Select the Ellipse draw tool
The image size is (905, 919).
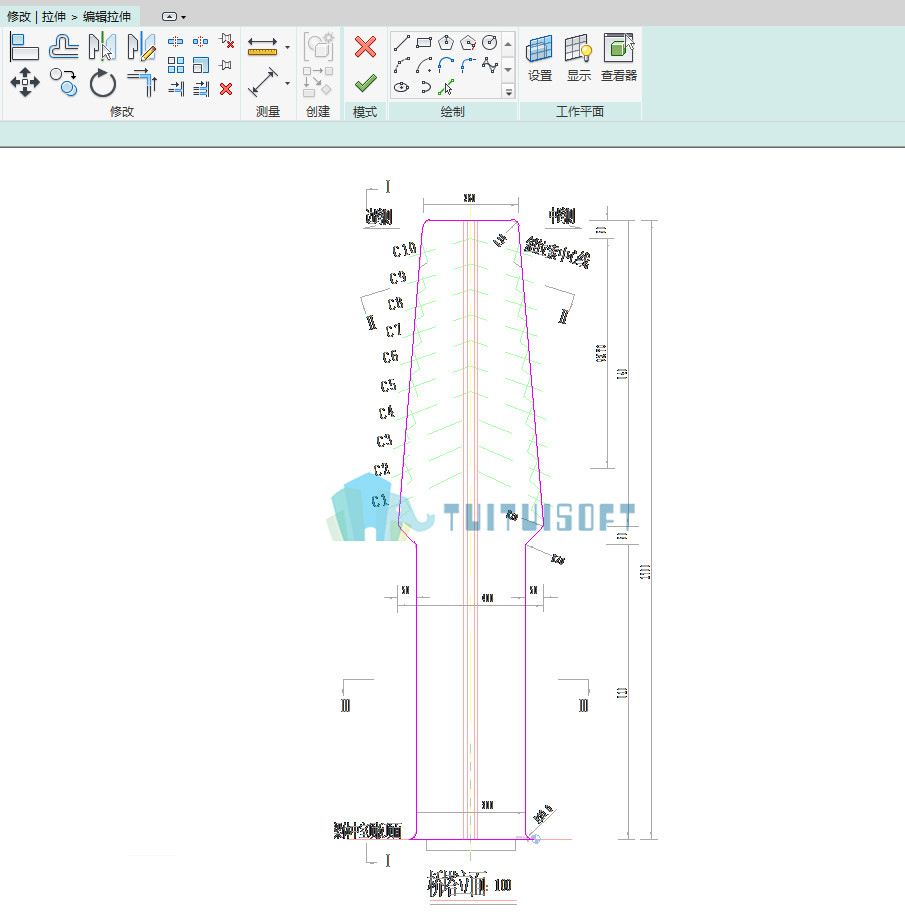point(402,87)
